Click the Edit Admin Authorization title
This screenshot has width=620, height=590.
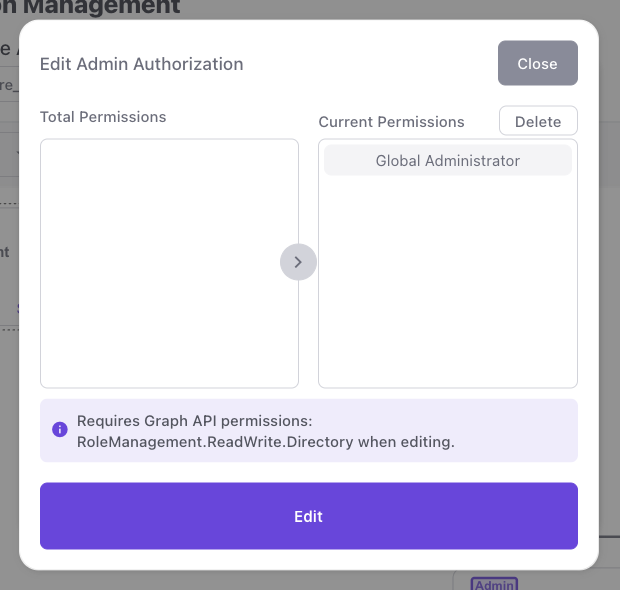[x=141, y=64]
